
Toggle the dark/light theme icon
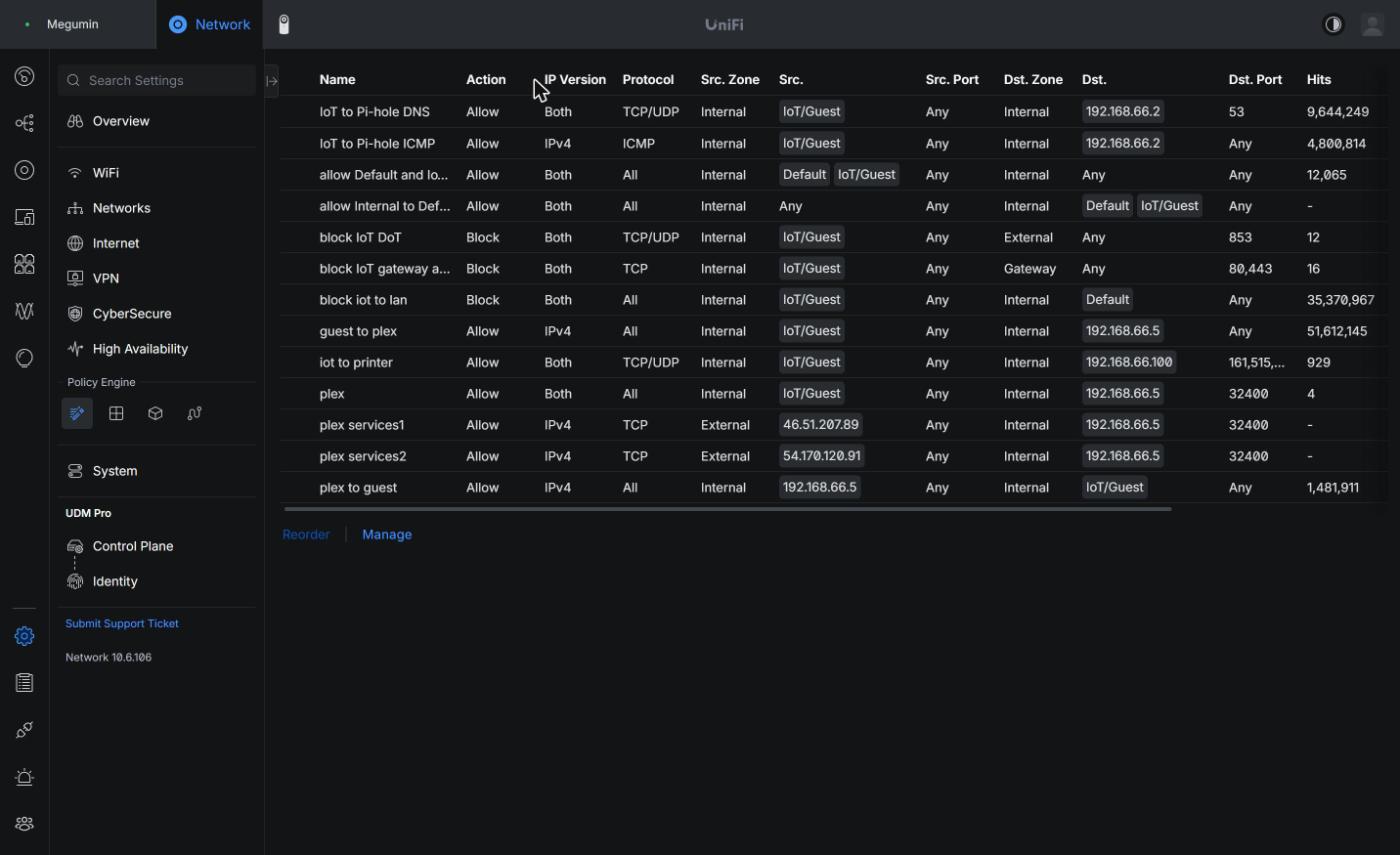[x=1333, y=24]
